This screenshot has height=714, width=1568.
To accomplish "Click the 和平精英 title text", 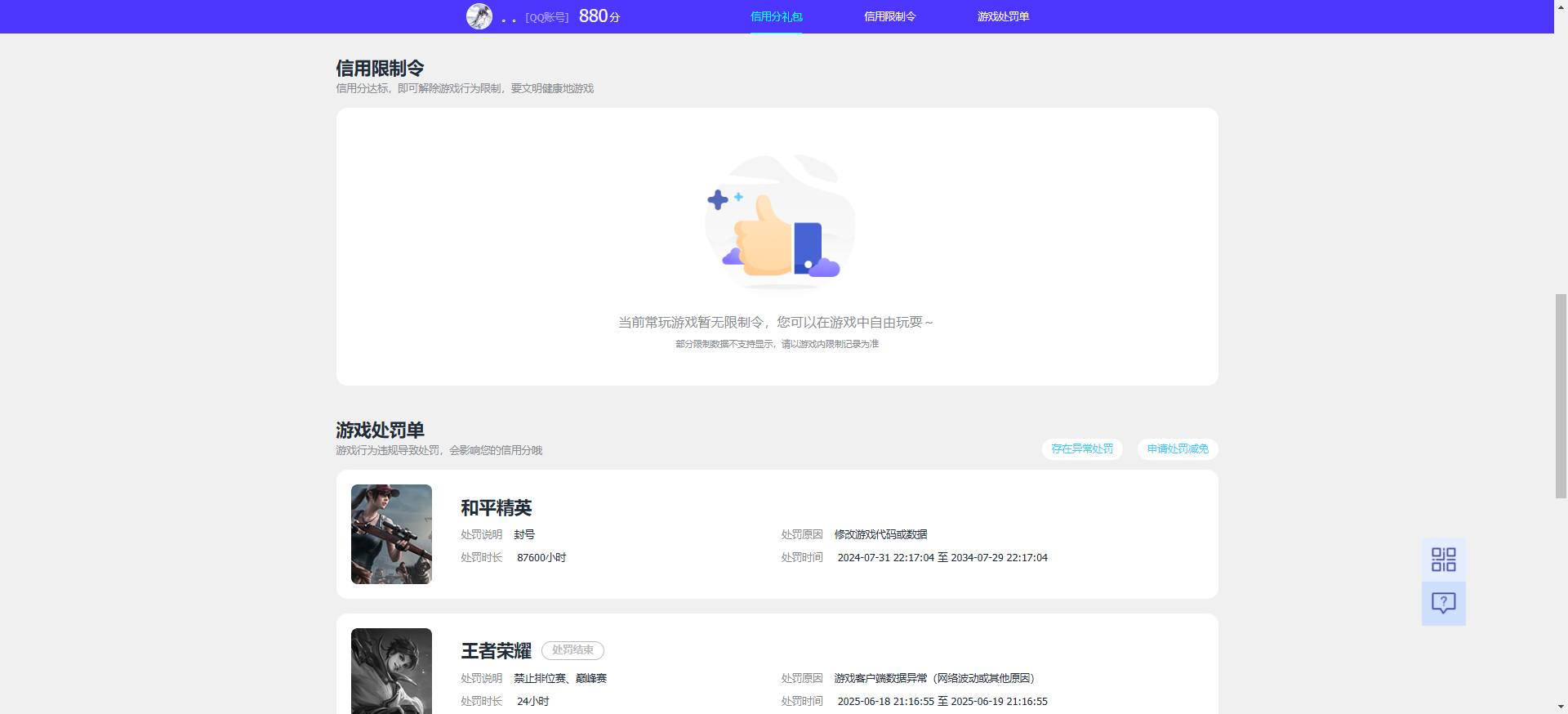I will (x=496, y=508).
